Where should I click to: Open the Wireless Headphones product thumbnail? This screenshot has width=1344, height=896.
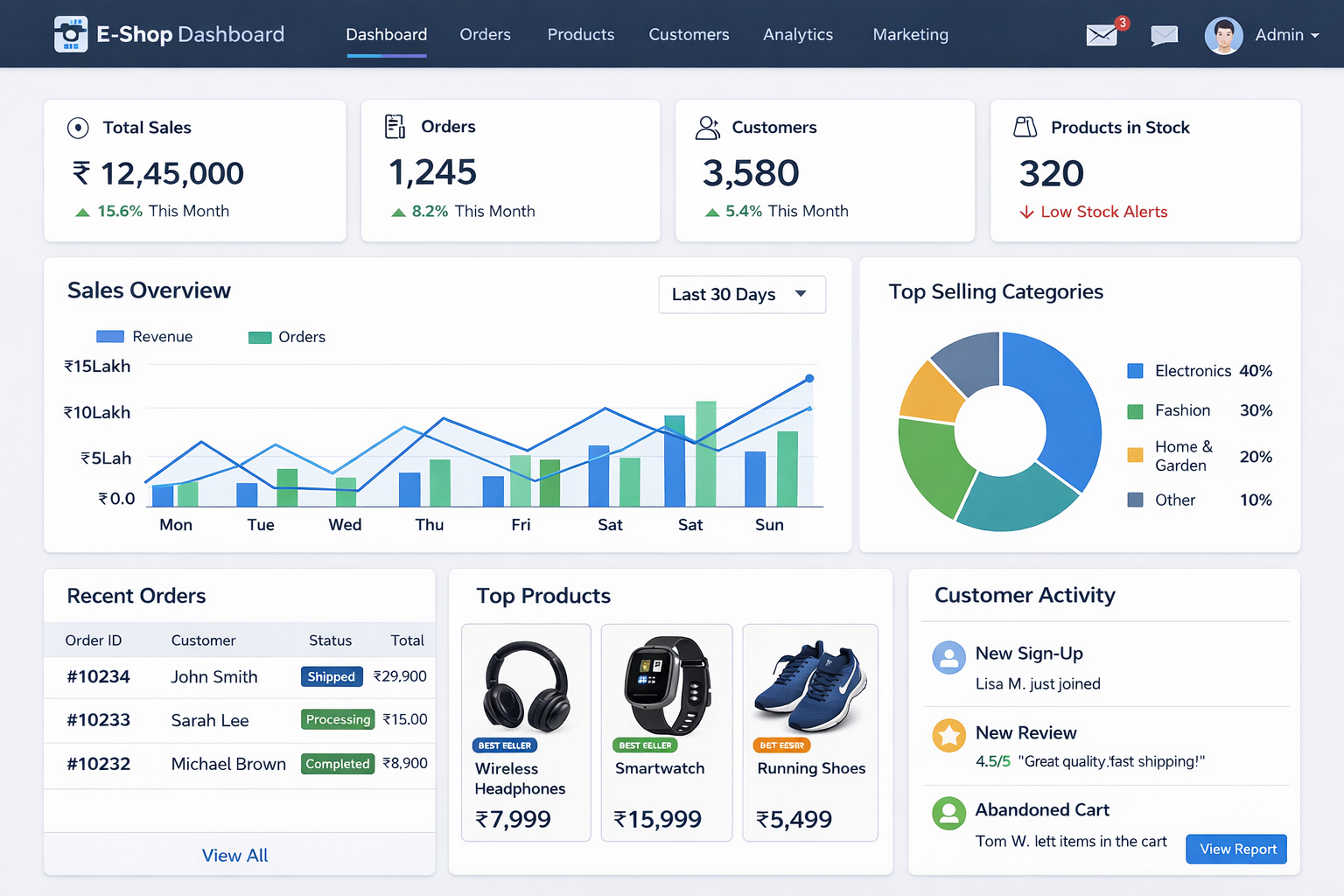pos(525,688)
